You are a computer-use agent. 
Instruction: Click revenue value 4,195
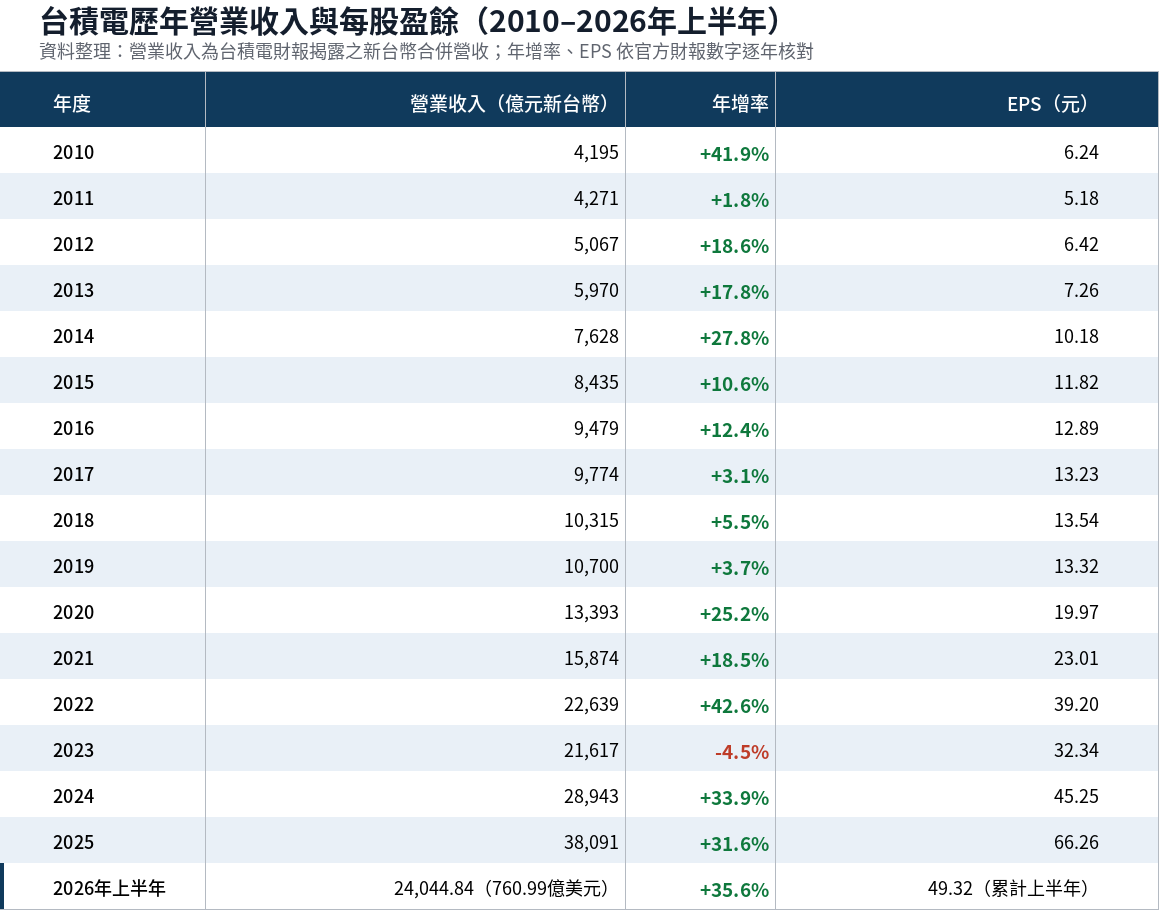pyautogui.click(x=596, y=152)
